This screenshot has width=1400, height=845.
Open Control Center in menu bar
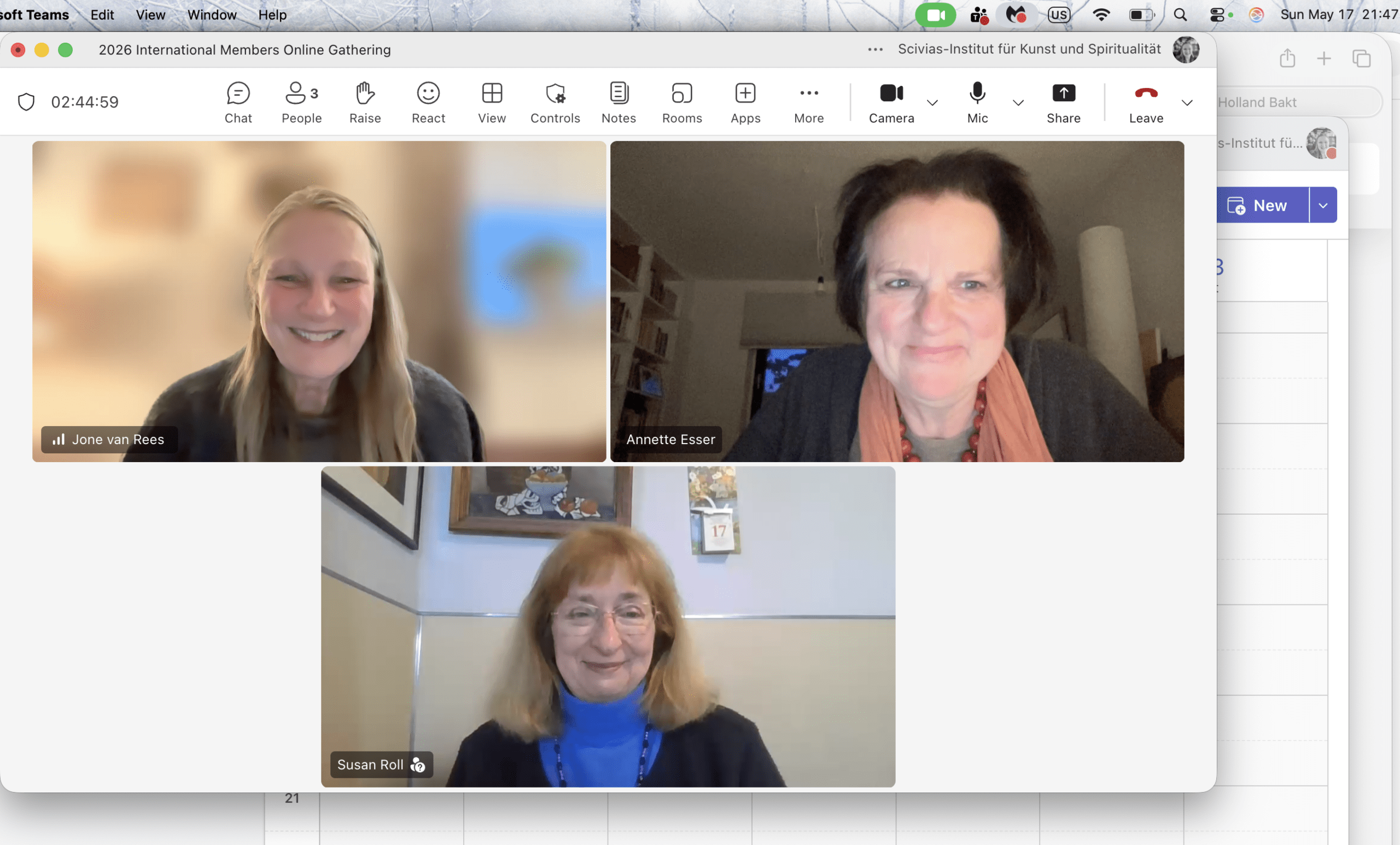tap(1217, 15)
